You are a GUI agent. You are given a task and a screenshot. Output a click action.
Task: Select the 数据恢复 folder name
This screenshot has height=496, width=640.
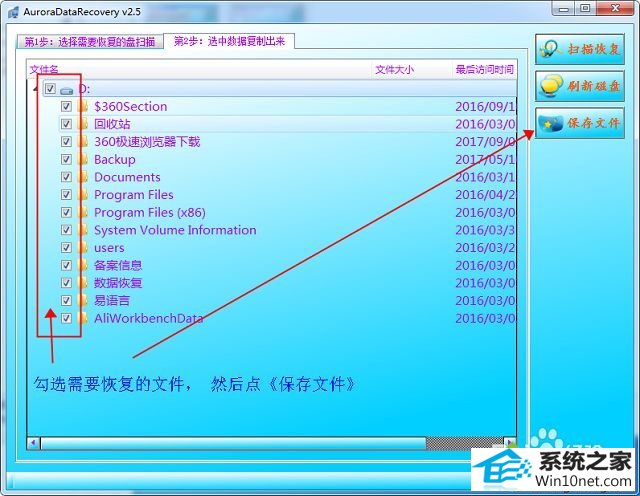pyautogui.click(x=118, y=283)
